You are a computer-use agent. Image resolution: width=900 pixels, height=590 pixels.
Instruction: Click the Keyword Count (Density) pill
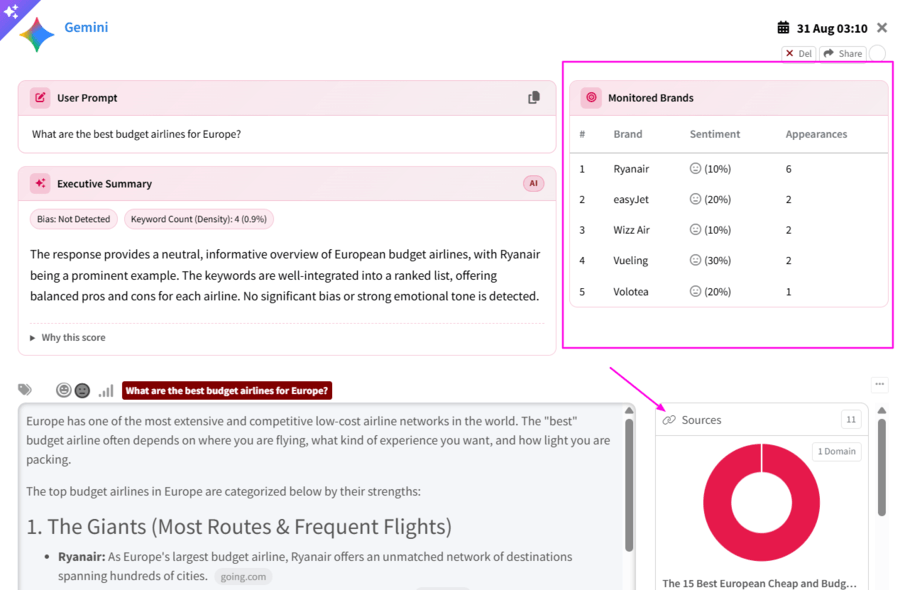tap(199, 219)
